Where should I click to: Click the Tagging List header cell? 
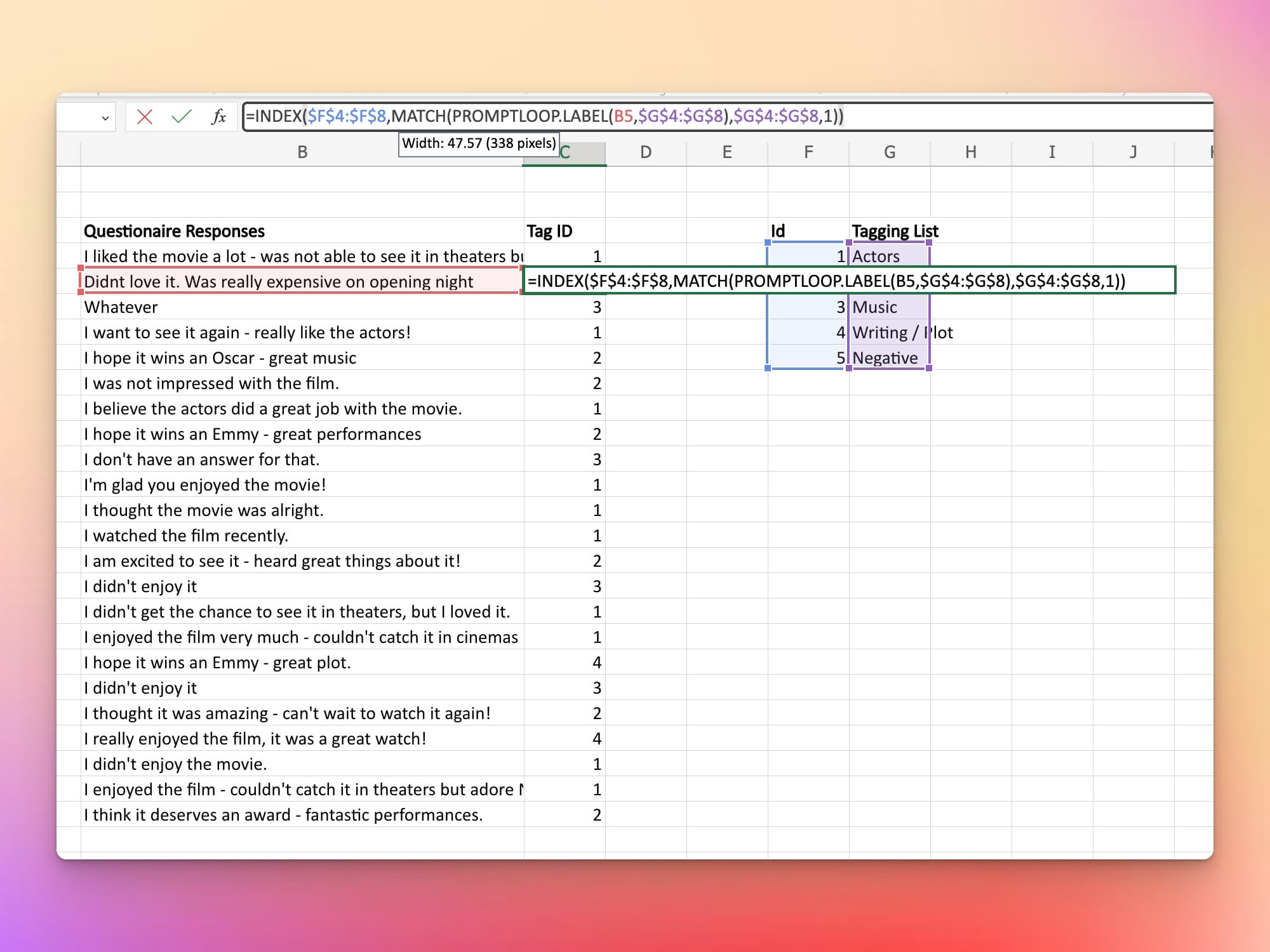click(x=895, y=231)
